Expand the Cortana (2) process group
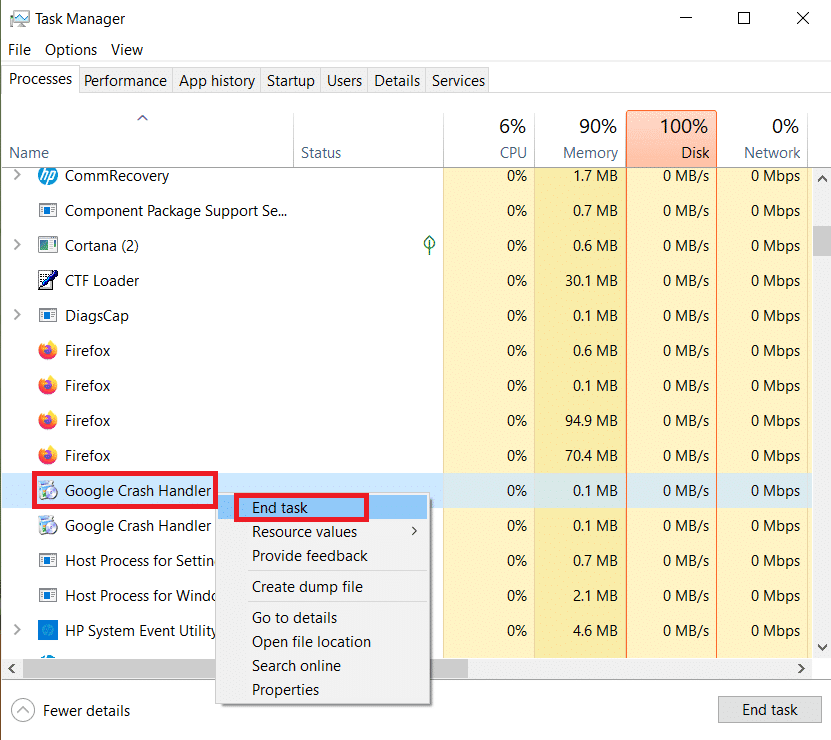Viewport: 831px width, 740px height. [x=17, y=246]
